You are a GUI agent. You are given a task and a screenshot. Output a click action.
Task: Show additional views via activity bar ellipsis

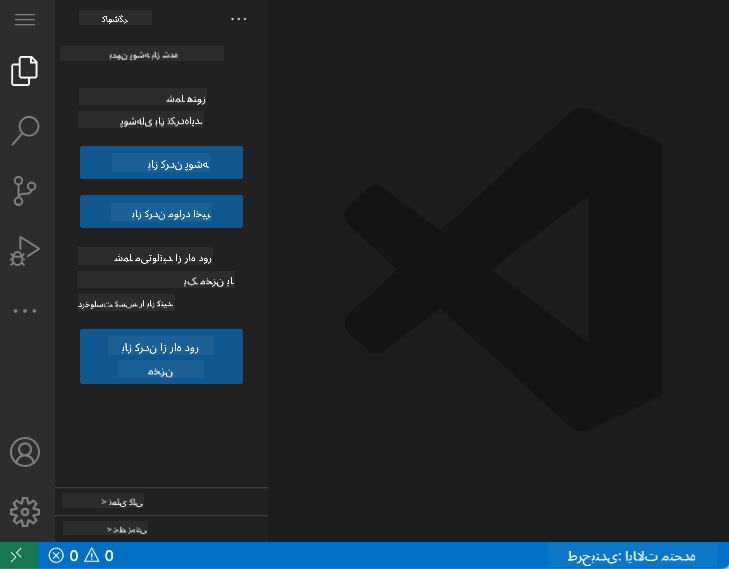click(25, 311)
